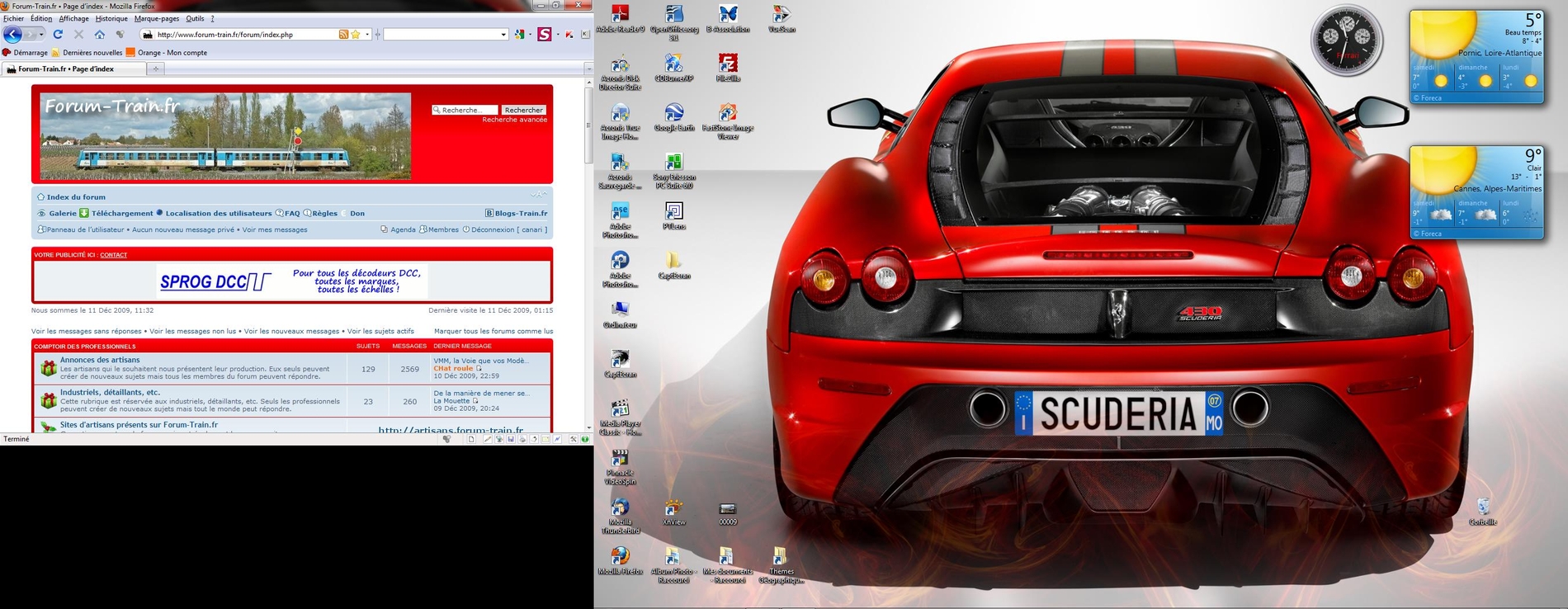The width and height of the screenshot is (1568, 609).
Task: Click the Stop loading X icon
Action: pos(78,35)
